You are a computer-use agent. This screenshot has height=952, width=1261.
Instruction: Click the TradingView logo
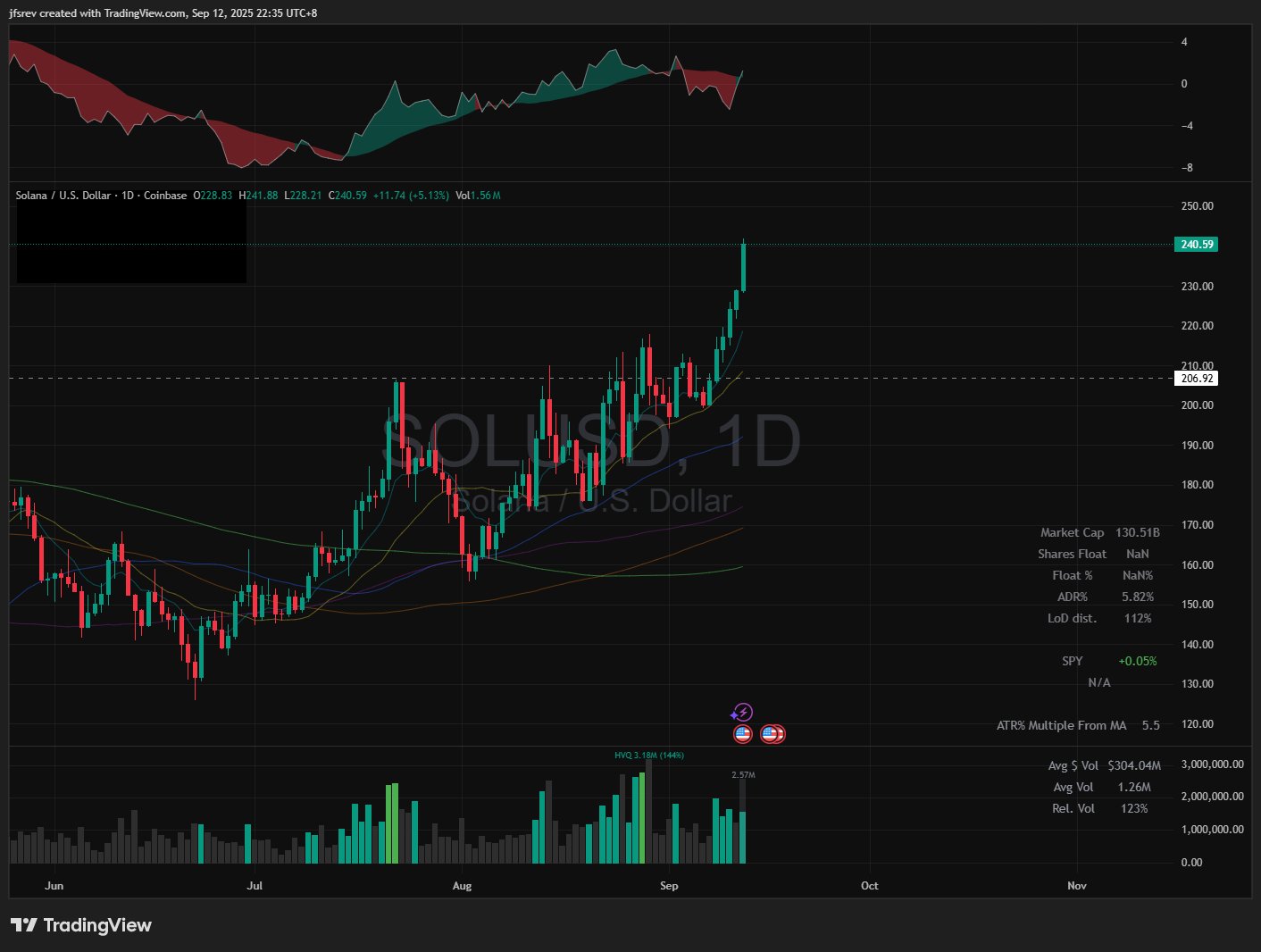81,925
